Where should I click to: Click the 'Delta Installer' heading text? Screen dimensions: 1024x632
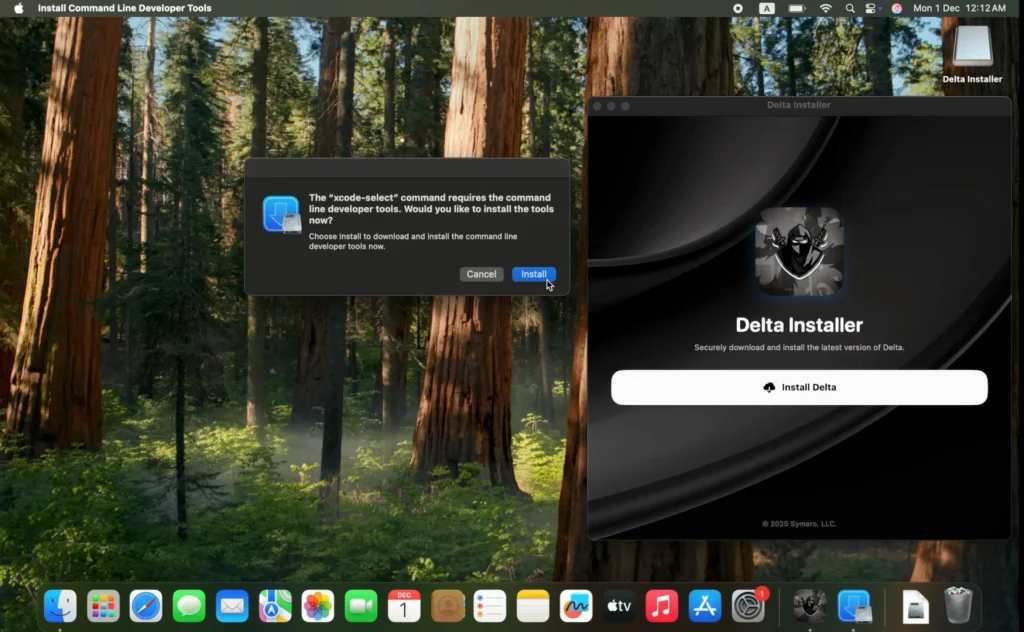coord(799,324)
